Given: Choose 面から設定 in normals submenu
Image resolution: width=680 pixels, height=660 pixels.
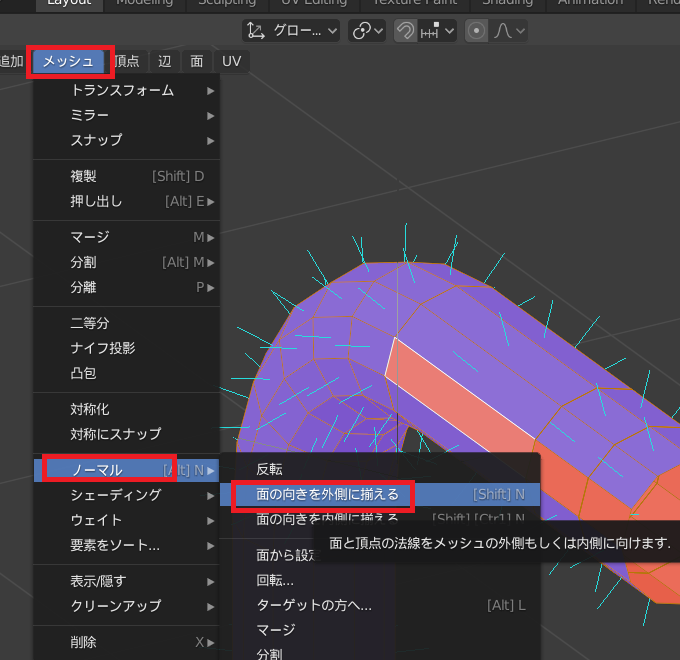Looking at the screenshot, I should point(287,555).
